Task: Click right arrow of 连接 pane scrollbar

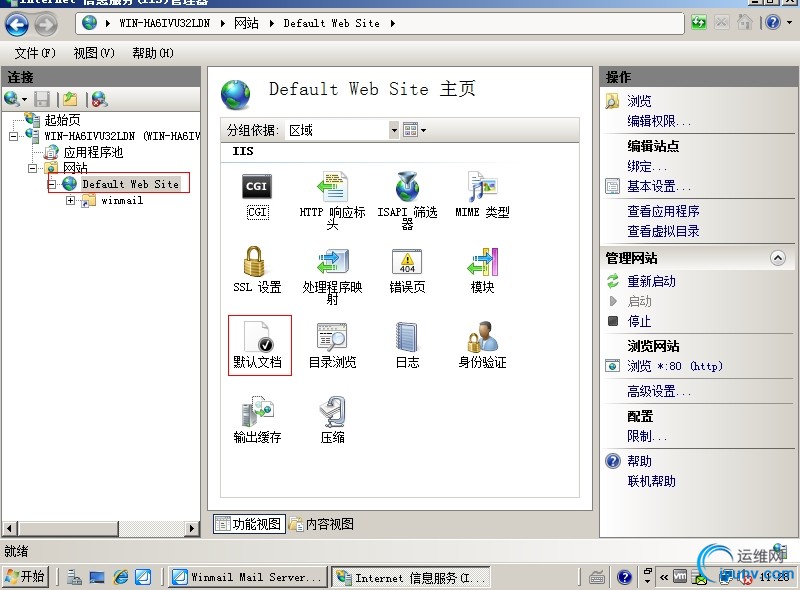Action: point(192,528)
